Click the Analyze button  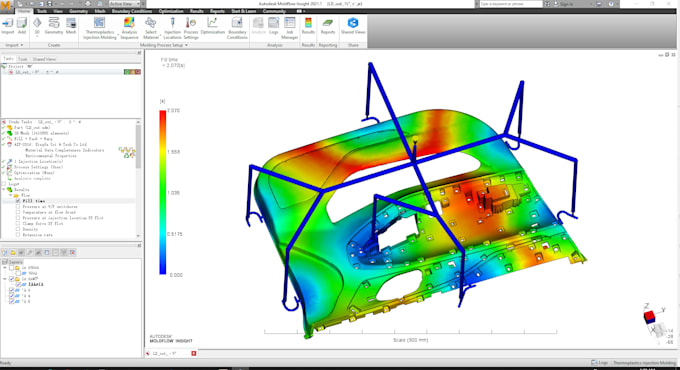(x=258, y=26)
